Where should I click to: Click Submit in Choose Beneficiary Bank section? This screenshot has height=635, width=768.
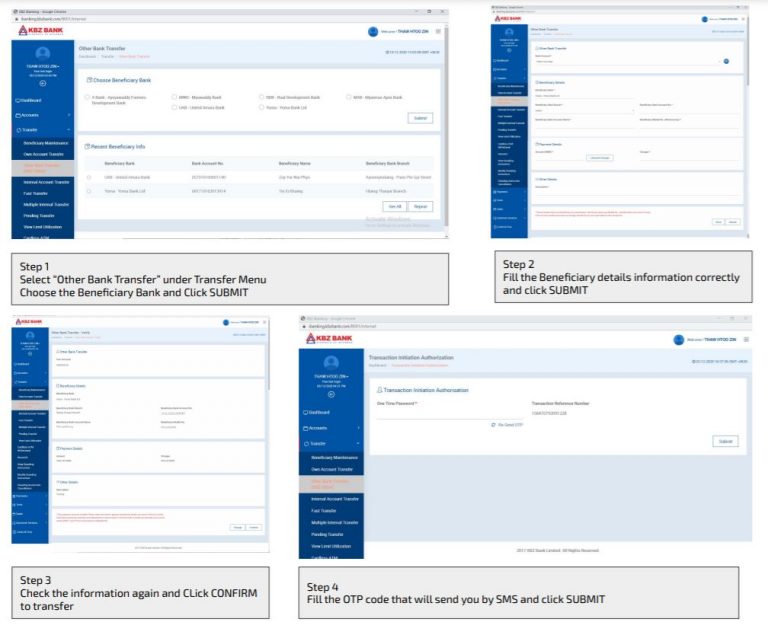click(x=421, y=118)
